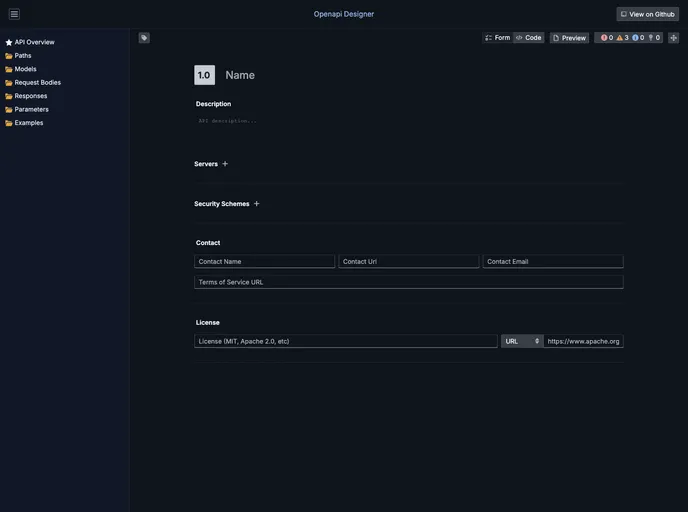Add a new security scheme

click(x=257, y=204)
